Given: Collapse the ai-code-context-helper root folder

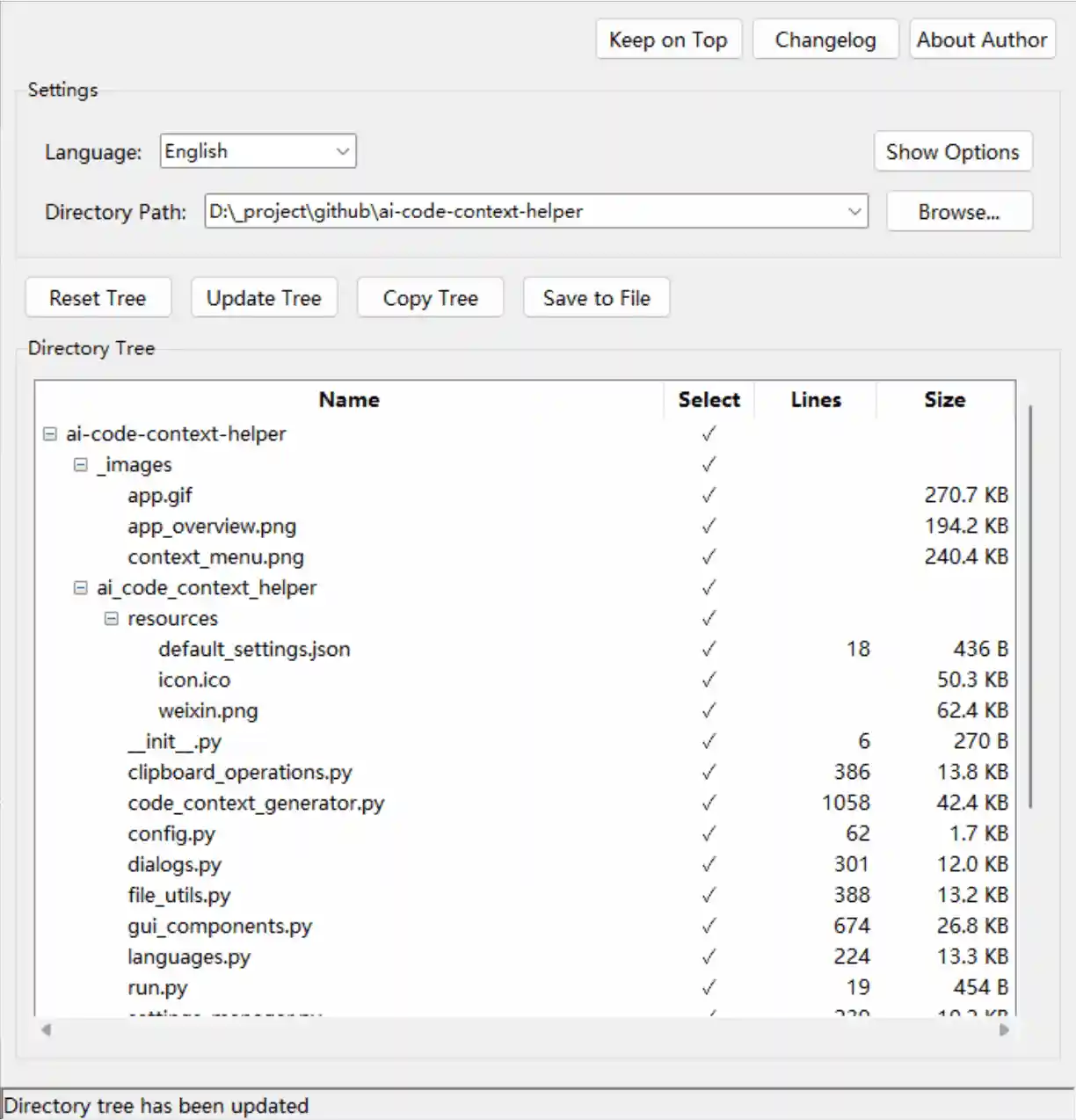Looking at the screenshot, I should point(50,434).
